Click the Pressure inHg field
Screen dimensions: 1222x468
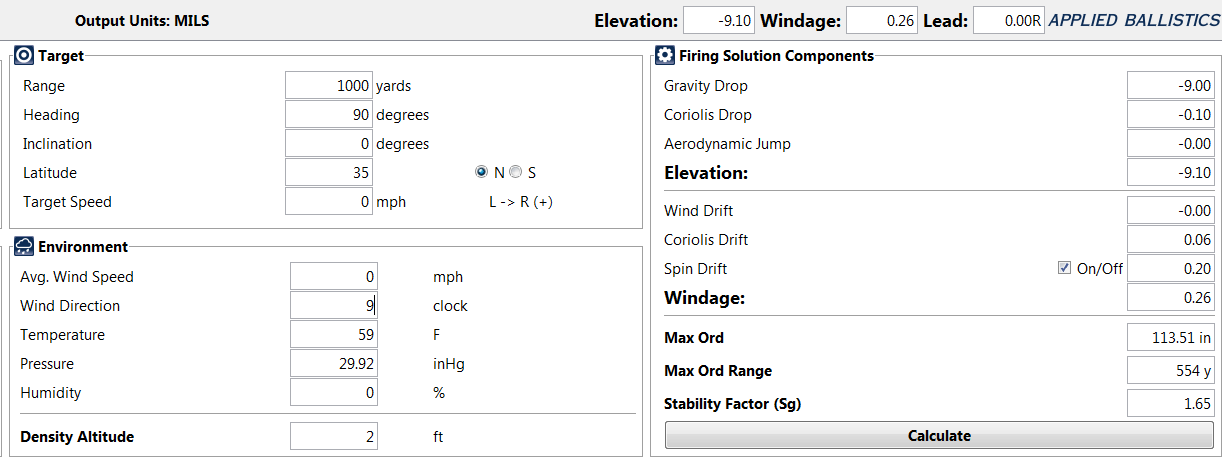tap(334, 364)
